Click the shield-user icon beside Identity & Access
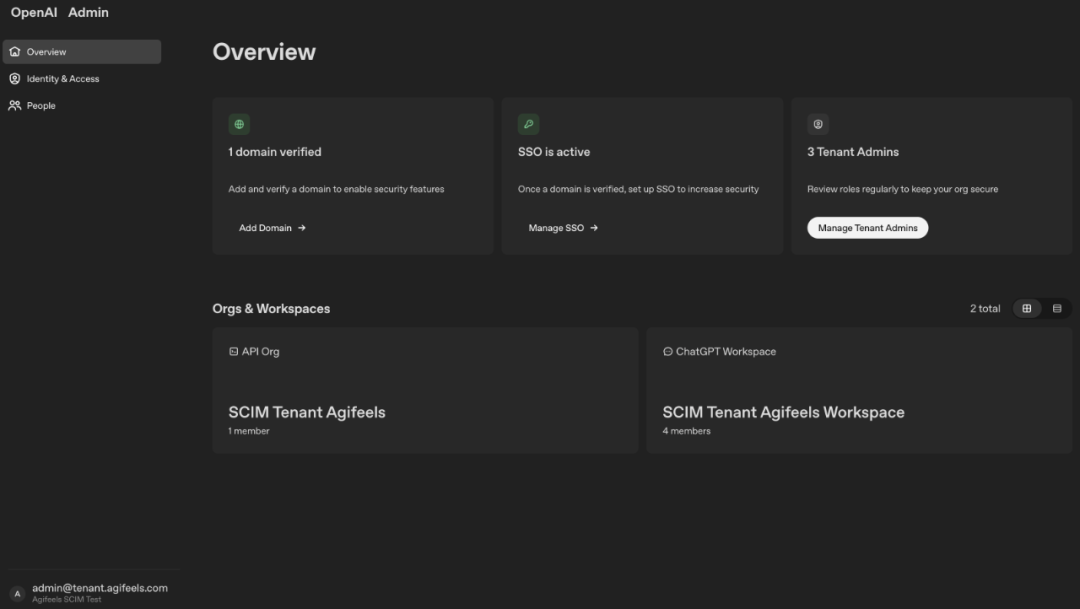The height and width of the screenshot is (609, 1080). pos(14,79)
